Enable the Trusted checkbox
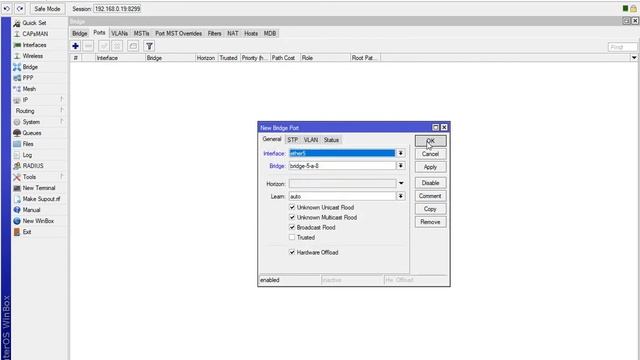The width and height of the screenshot is (640, 360). click(292, 237)
